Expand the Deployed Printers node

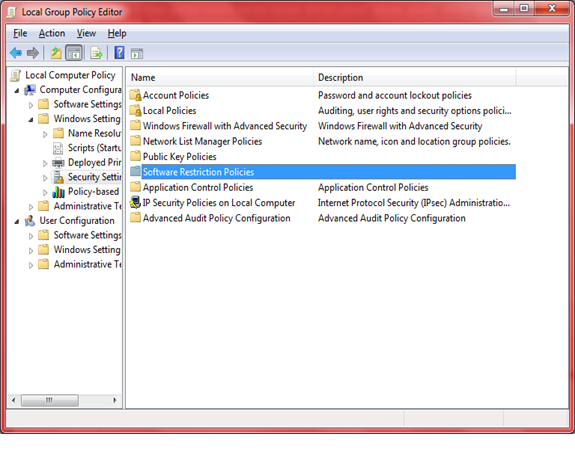(45, 164)
